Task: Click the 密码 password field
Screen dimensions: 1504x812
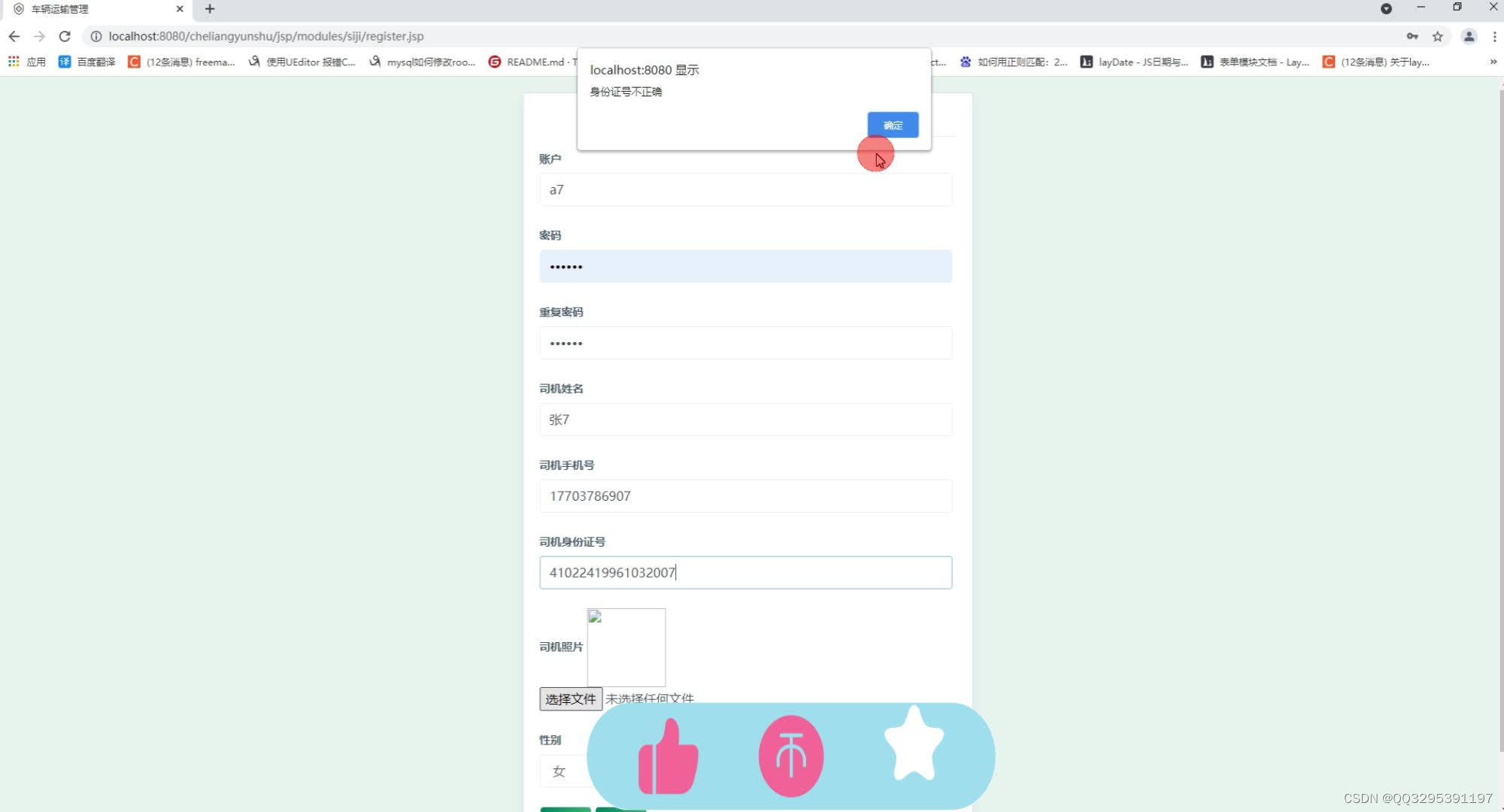Action: click(x=745, y=266)
